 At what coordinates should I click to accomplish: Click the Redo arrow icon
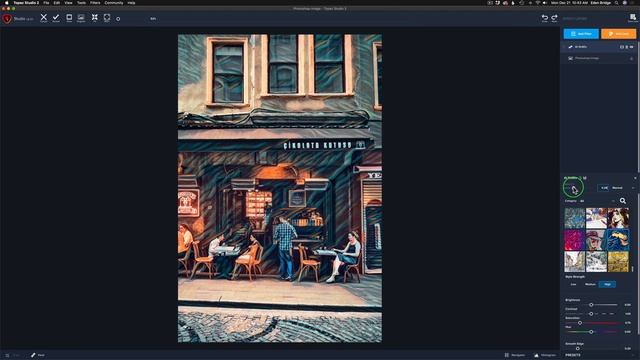click(x=554, y=18)
